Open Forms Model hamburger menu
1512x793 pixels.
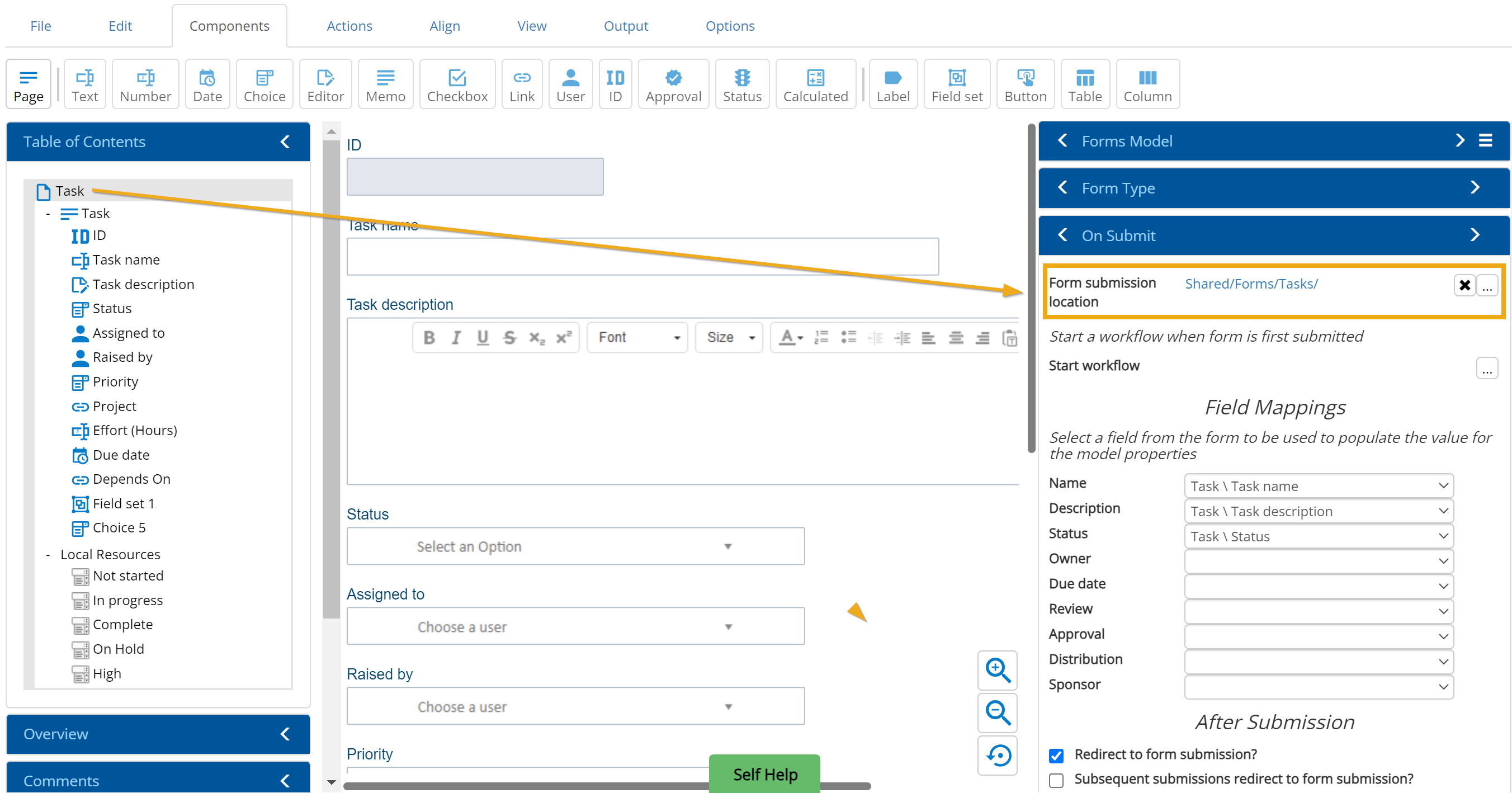[1485, 141]
